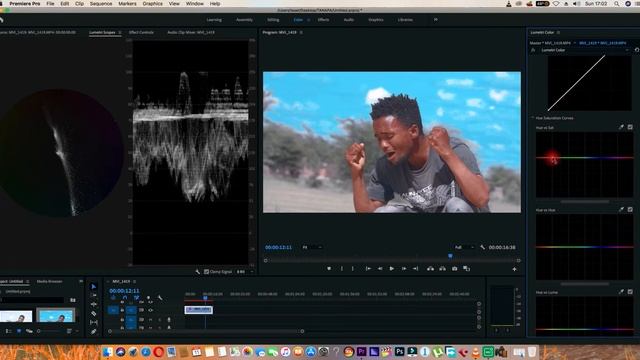Switch to Editing workspace
The width and height of the screenshot is (640, 360).
coord(273,20)
